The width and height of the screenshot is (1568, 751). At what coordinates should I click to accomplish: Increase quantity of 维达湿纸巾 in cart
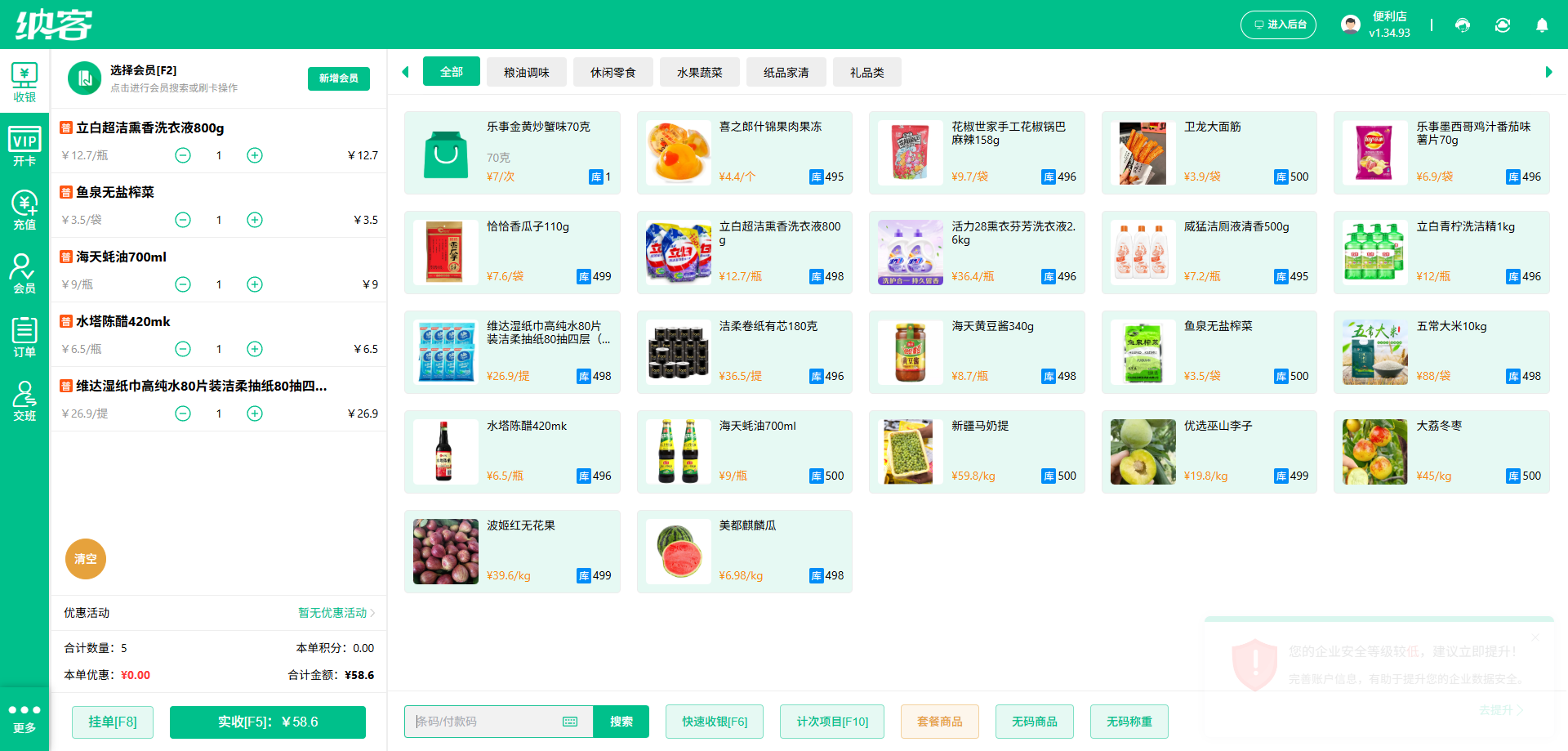tap(255, 413)
